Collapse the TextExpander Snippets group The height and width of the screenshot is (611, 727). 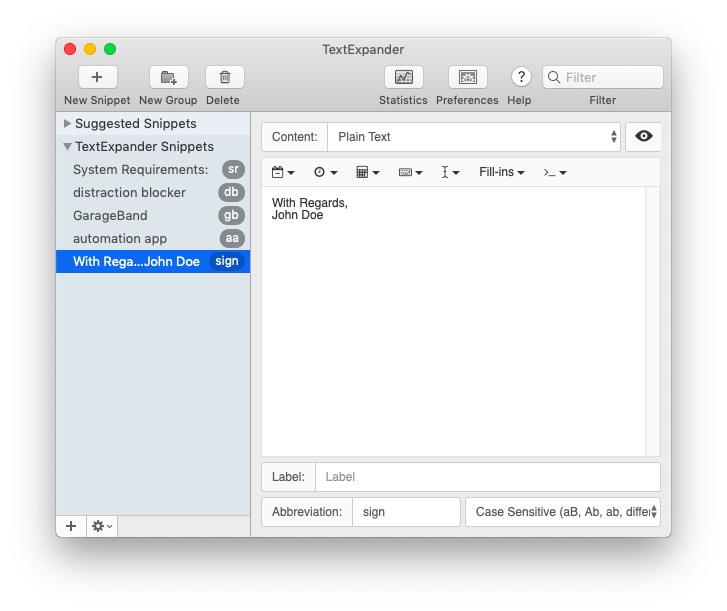(x=67, y=146)
